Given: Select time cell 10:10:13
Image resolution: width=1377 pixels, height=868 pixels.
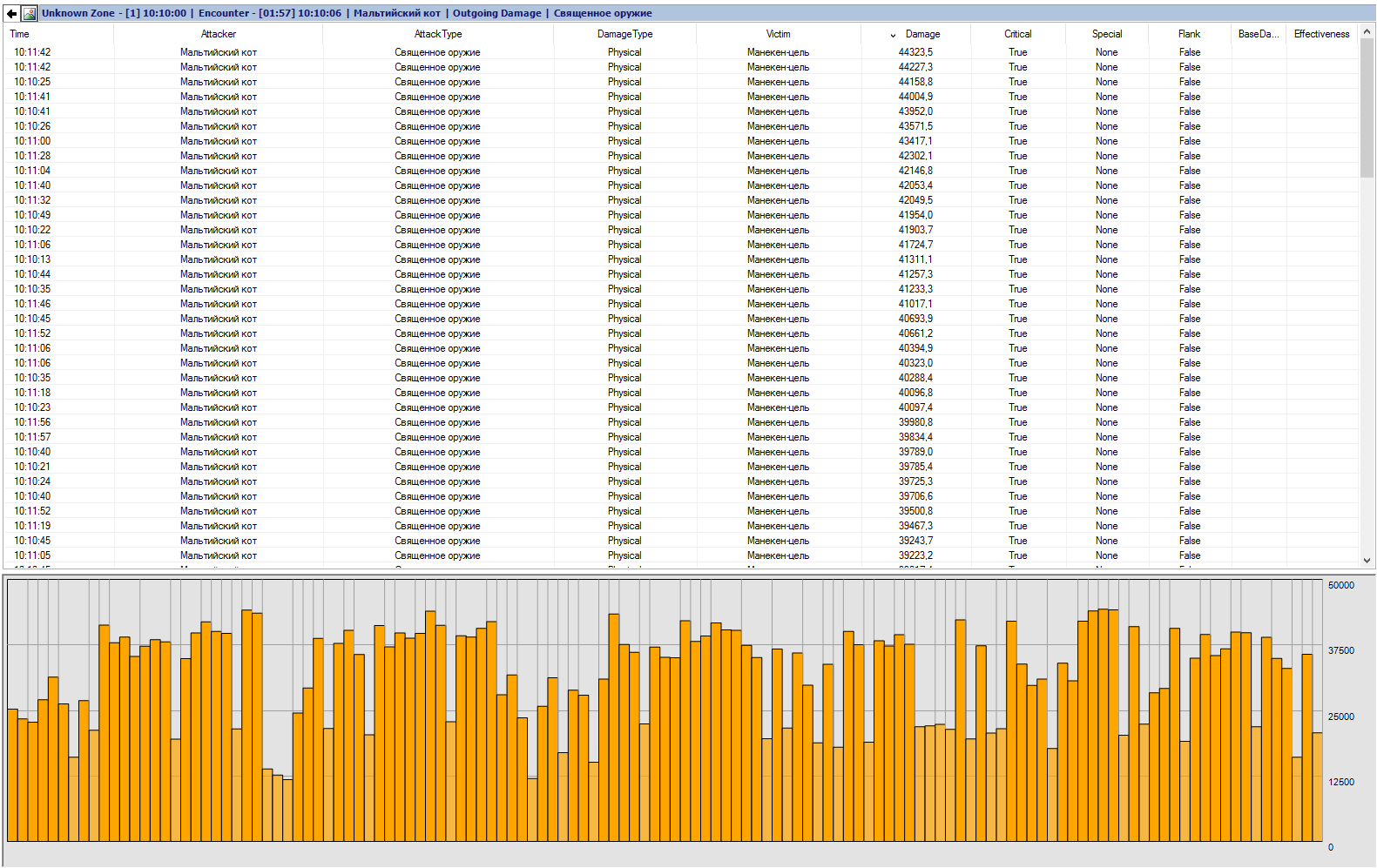Looking at the screenshot, I should tap(32, 259).
